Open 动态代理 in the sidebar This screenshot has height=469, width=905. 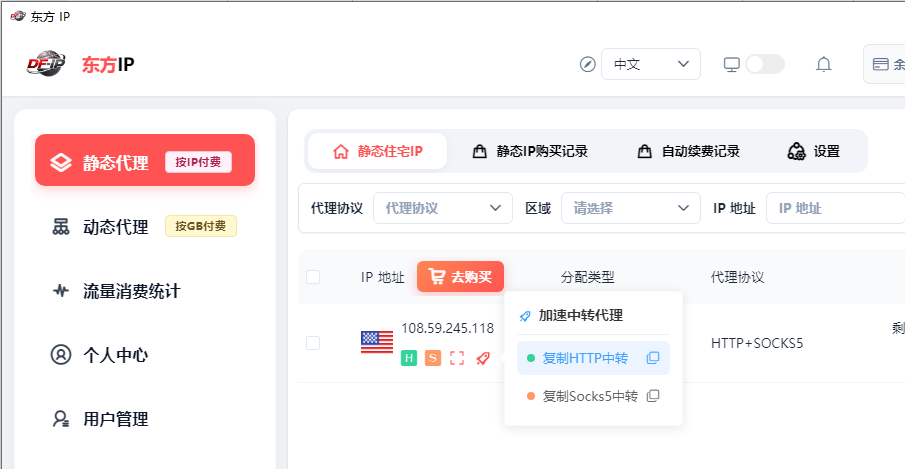pos(144,227)
